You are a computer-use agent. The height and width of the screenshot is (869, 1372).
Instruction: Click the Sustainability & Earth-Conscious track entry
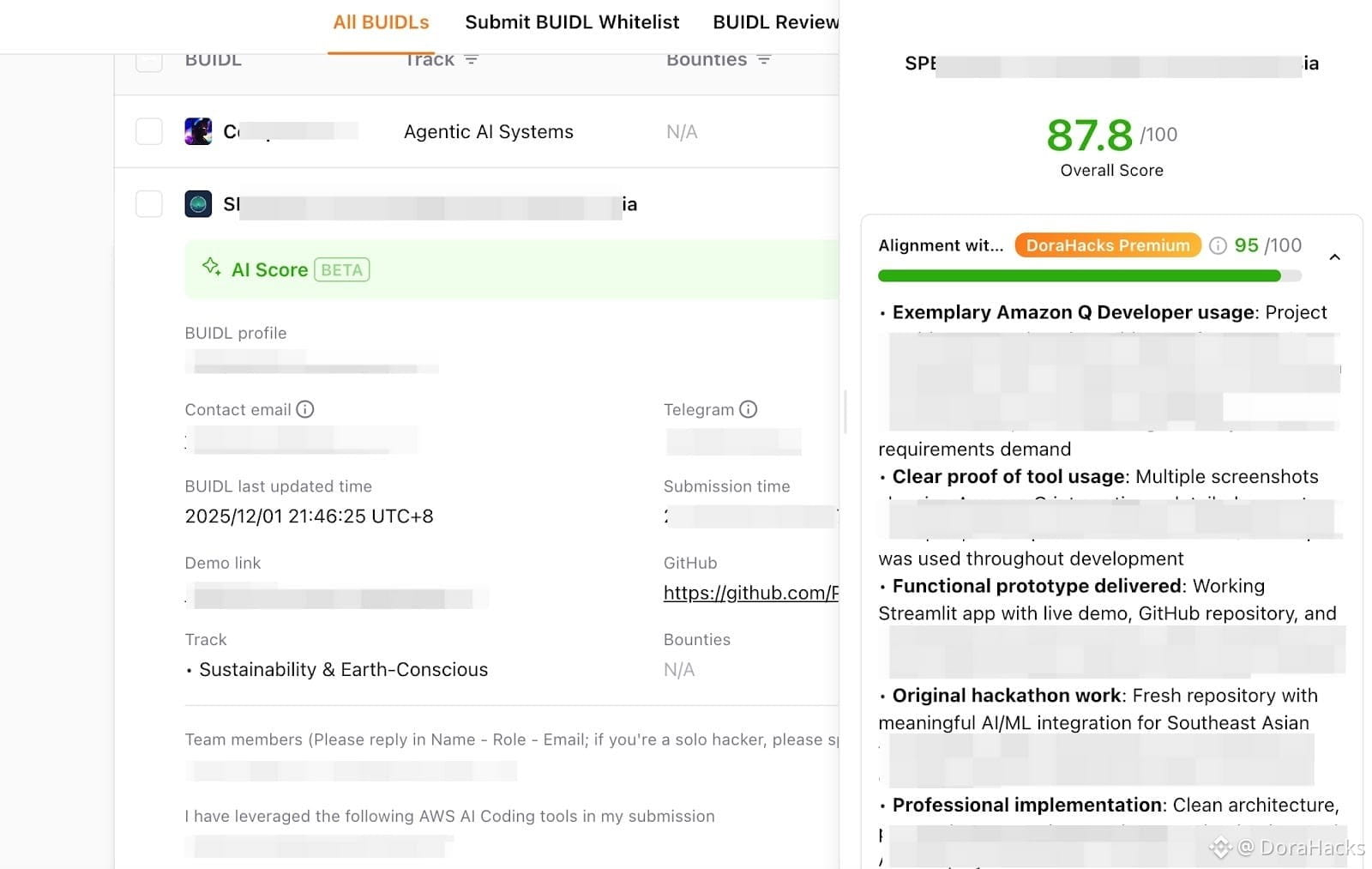(x=343, y=670)
